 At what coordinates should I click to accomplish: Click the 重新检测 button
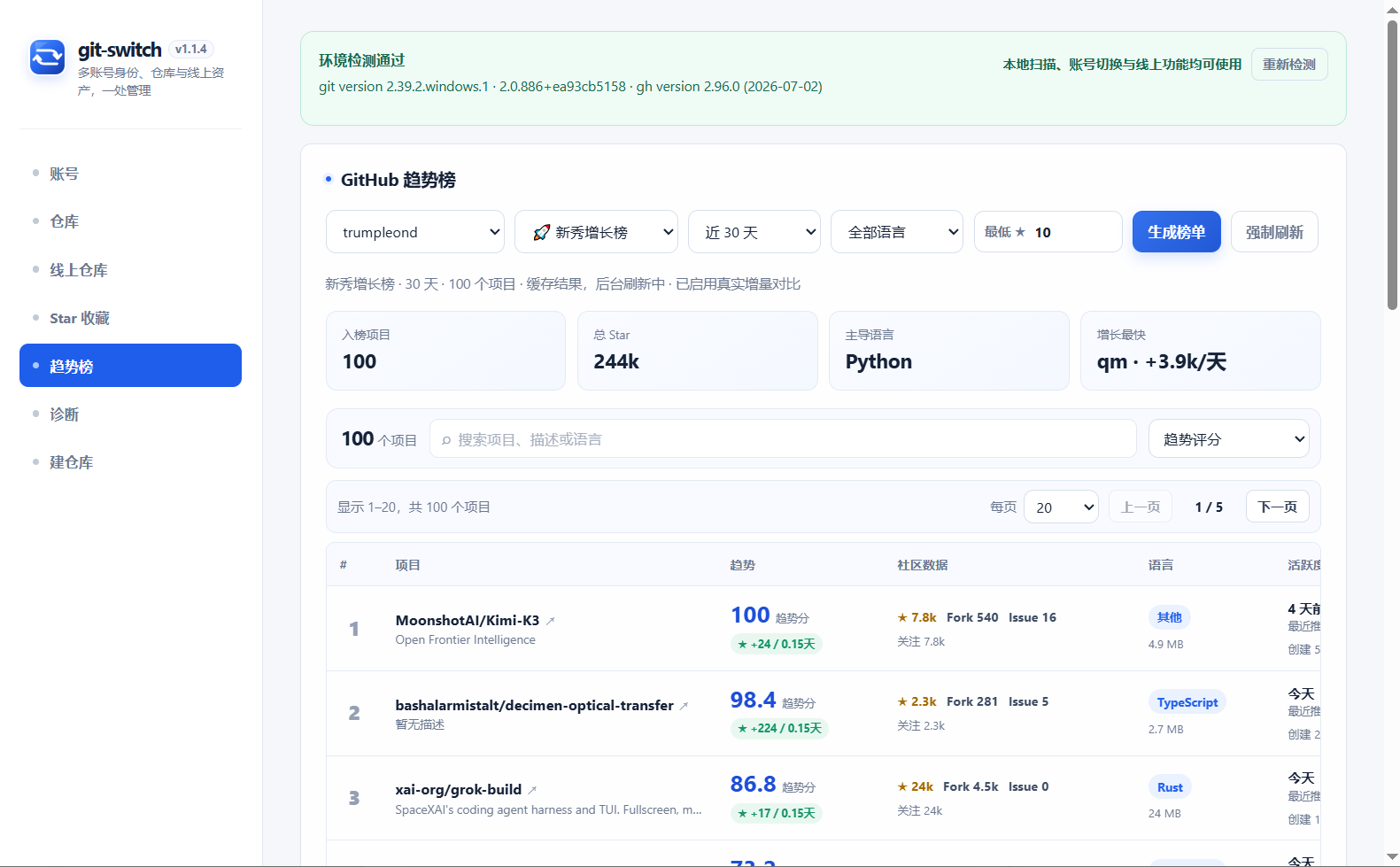[x=1288, y=65]
